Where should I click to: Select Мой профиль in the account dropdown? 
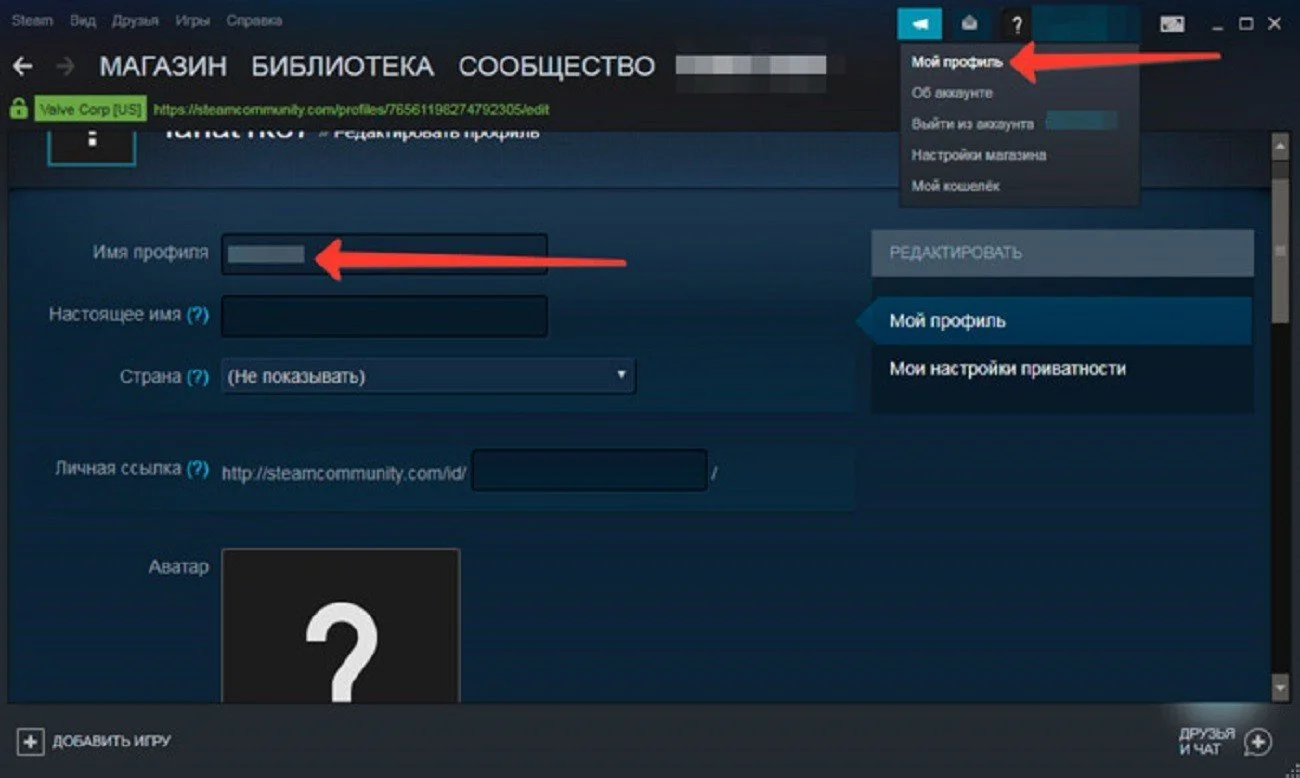pyautogui.click(x=957, y=62)
